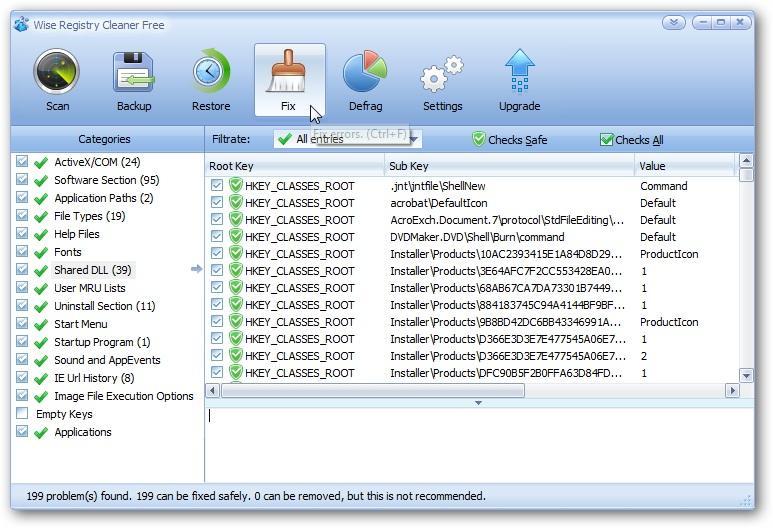Select the Image File Execution Options category
Screen dimensions: 773x528
(x=124, y=396)
